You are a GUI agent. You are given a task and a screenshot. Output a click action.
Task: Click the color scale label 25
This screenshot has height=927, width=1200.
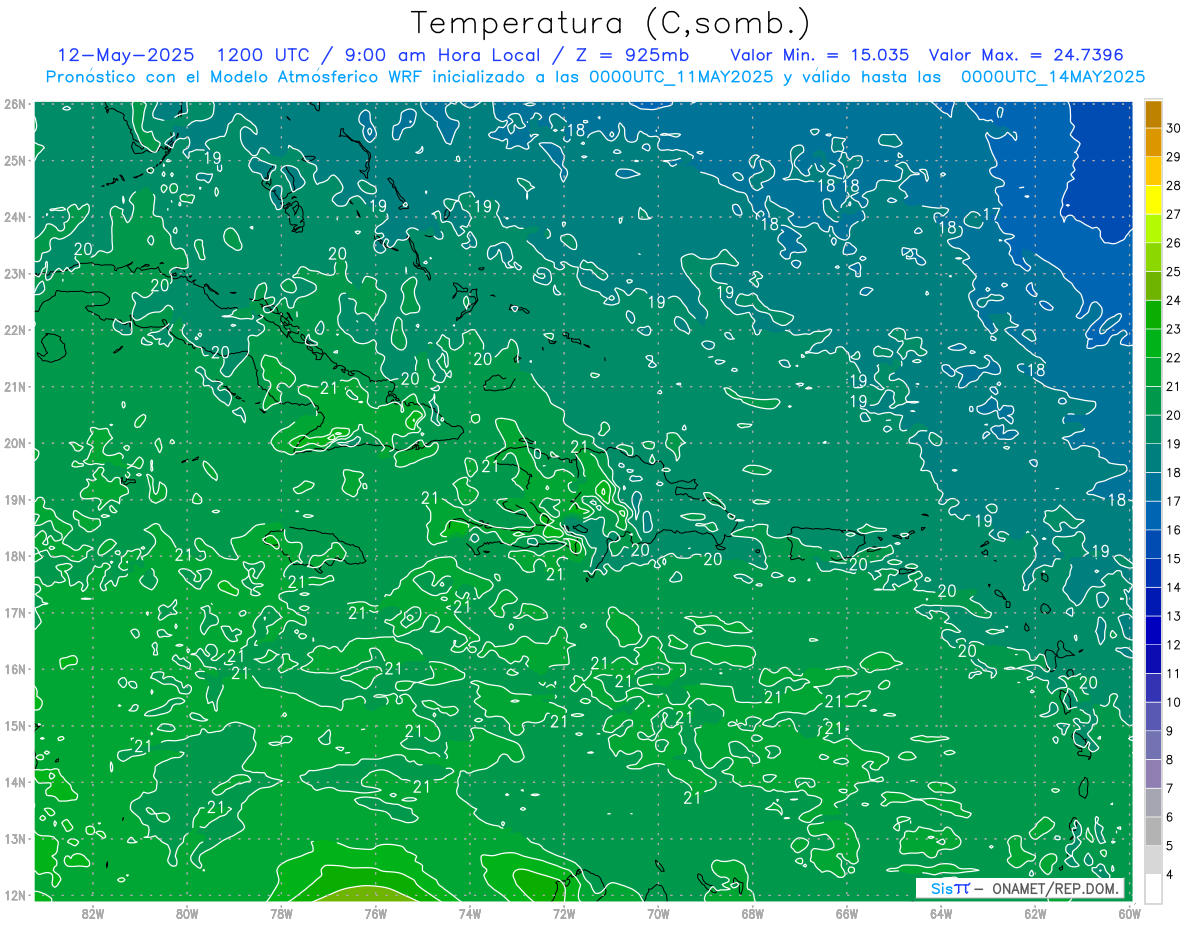[x=1174, y=272]
